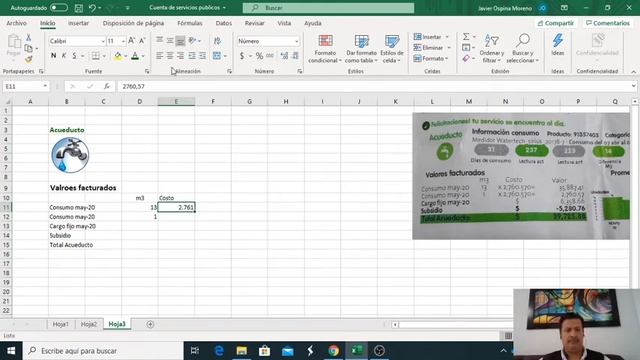Click the Decrease decimals icon
Viewport: 640px width, 360px height.
click(295, 56)
